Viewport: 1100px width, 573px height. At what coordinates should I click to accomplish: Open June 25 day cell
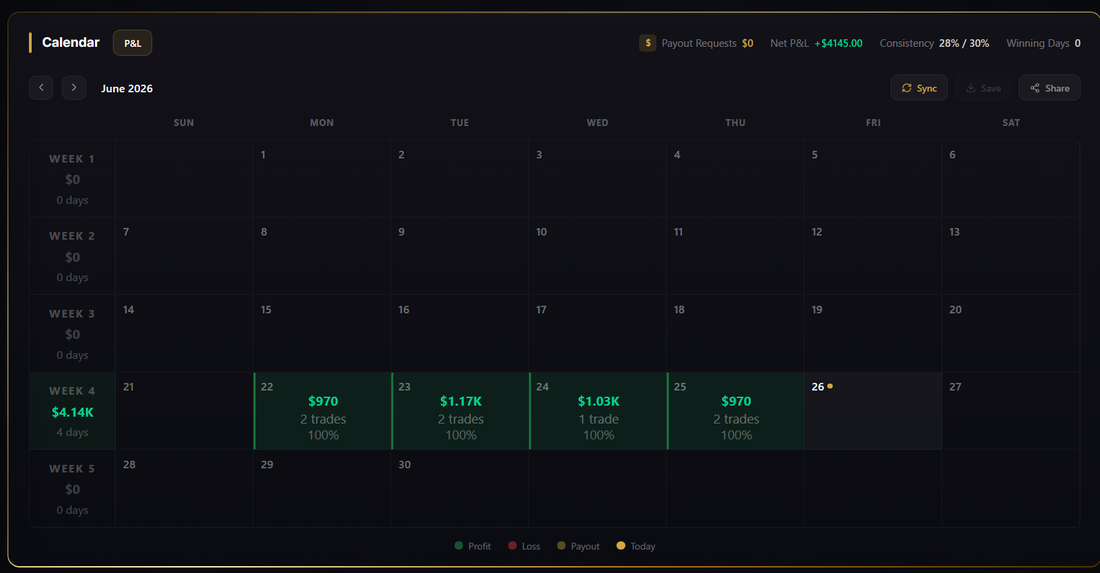point(735,411)
